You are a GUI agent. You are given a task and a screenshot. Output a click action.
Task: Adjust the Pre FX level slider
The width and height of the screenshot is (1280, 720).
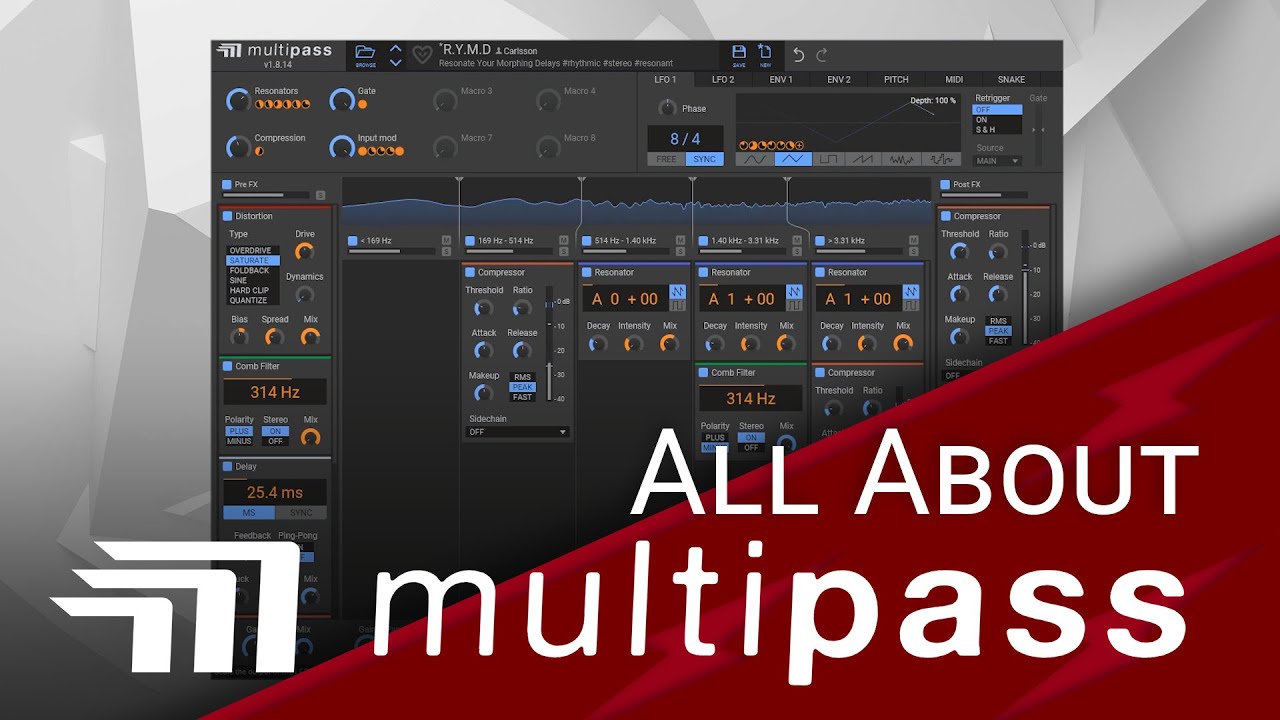(x=266, y=195)
